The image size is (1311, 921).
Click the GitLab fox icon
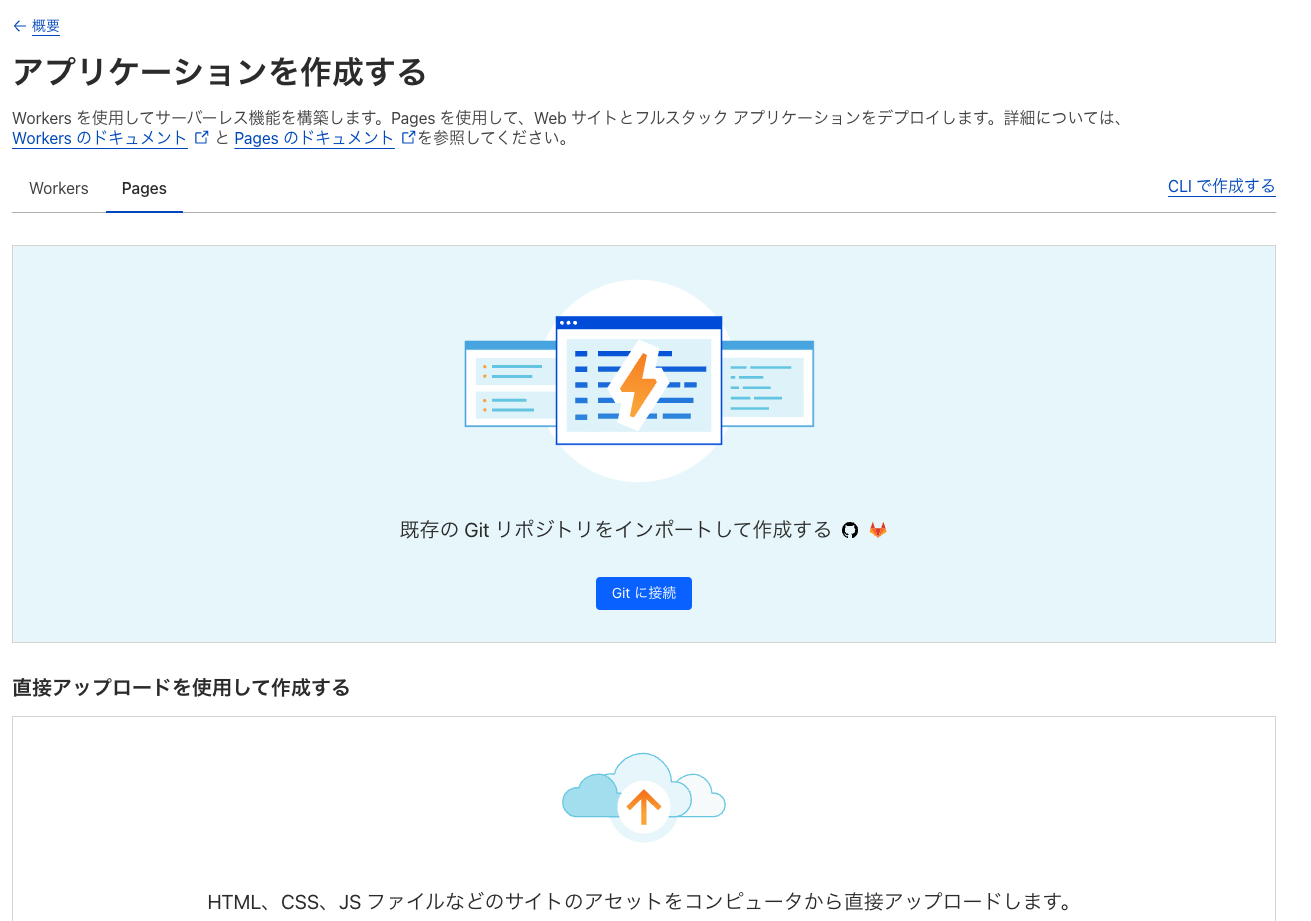878,530
